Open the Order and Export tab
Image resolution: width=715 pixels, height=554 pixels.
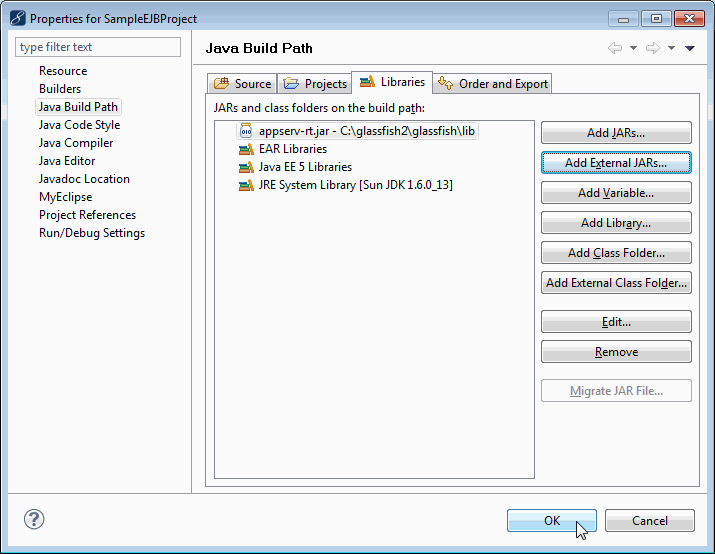point(493,84)
